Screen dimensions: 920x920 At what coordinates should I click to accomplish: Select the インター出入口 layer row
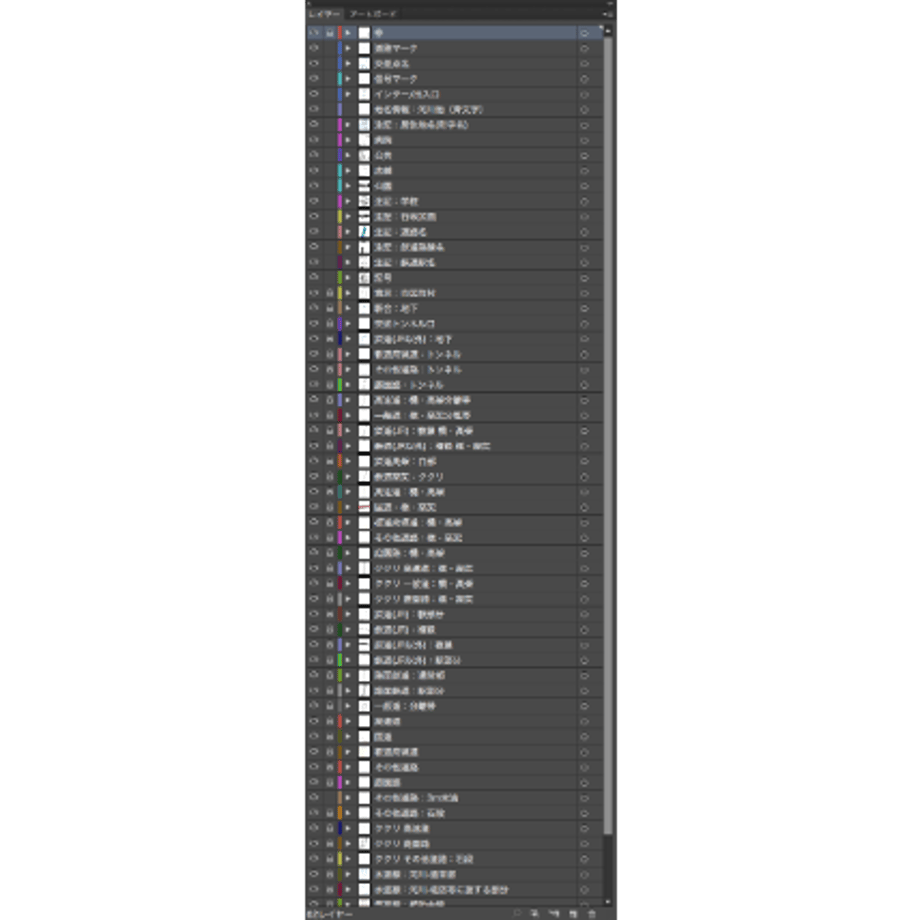(455, 94)
